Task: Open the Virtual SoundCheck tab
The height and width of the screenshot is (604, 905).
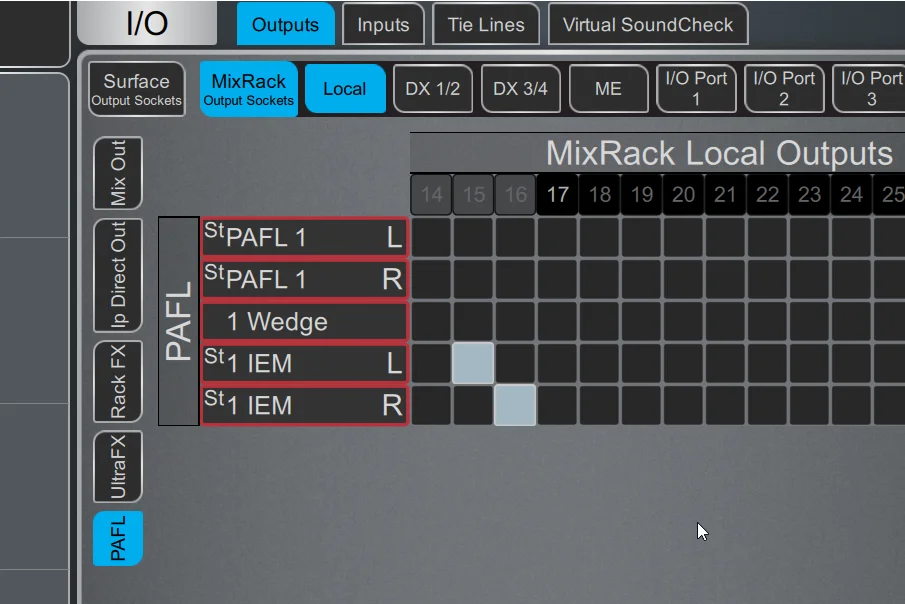Action: click(x=647, y=25)
